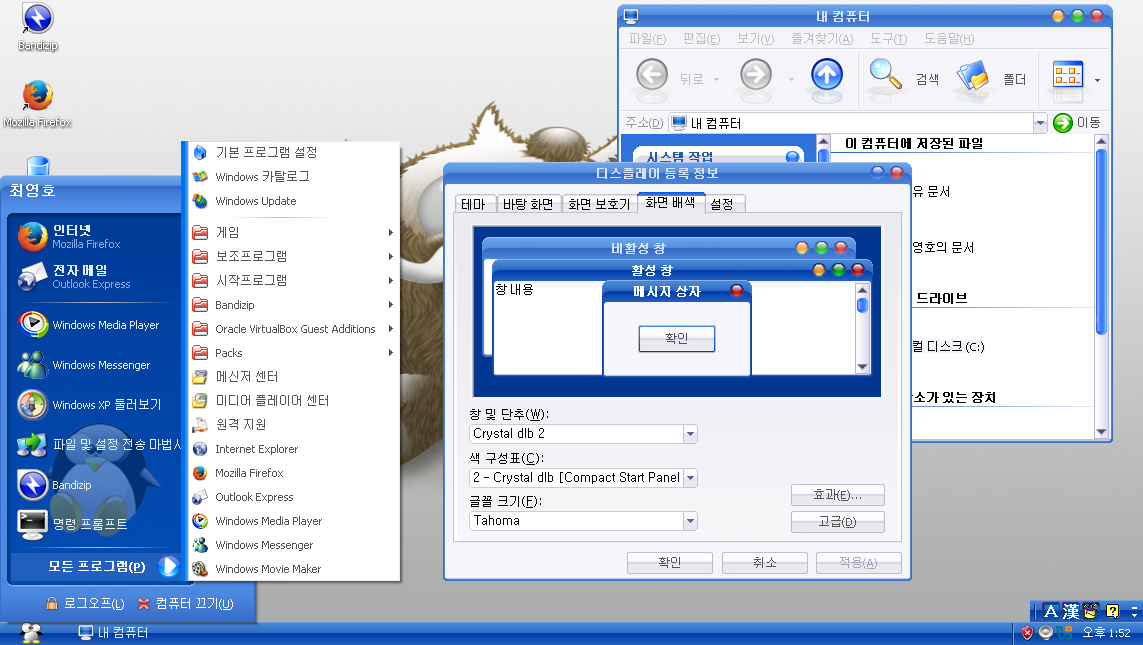This screenshot has height=645, width=1143.
Task: Click the A input mode language bar button
Action: [x=1050, y=611]
